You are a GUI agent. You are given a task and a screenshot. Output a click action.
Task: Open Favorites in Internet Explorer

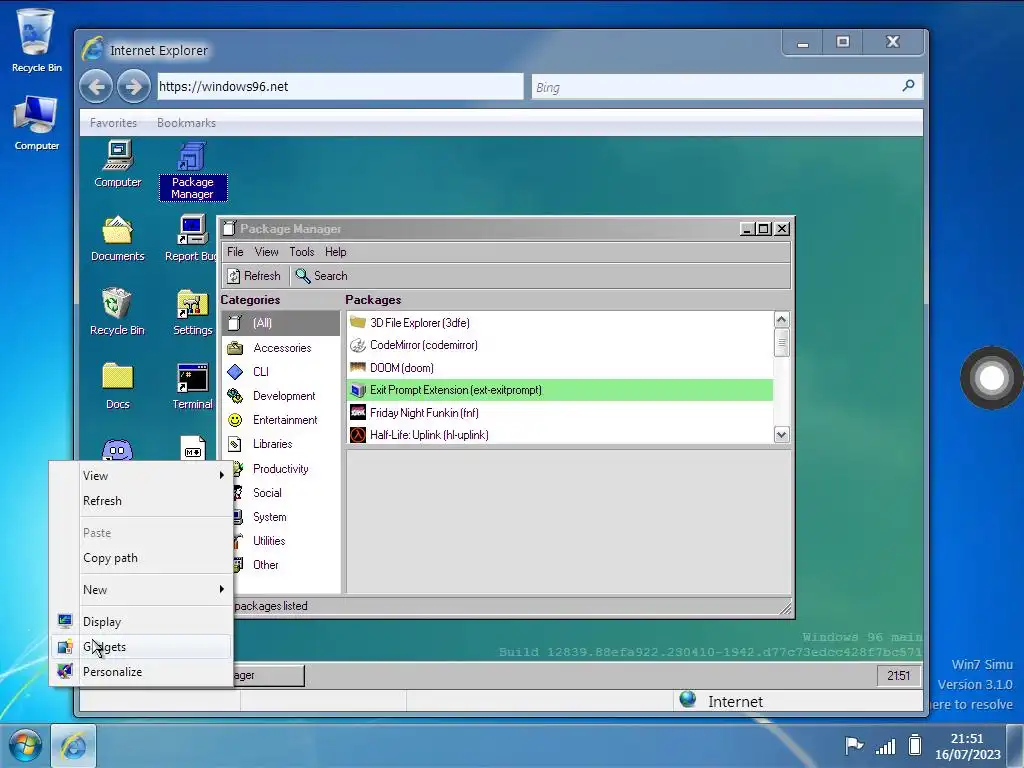click(x=113, y=123)
